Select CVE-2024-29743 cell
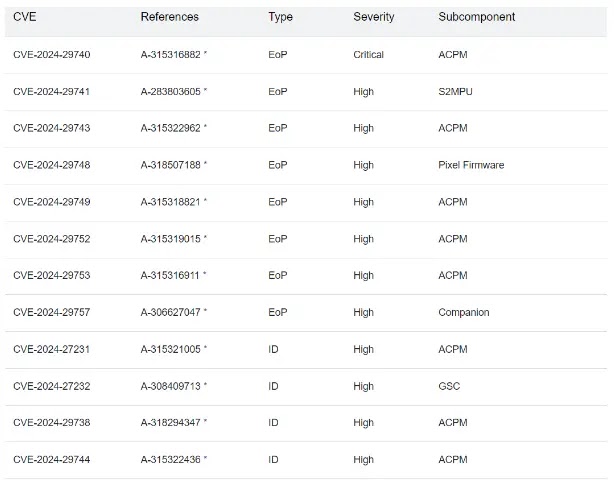Screen dimensions: 614x484 coord(52,128)
